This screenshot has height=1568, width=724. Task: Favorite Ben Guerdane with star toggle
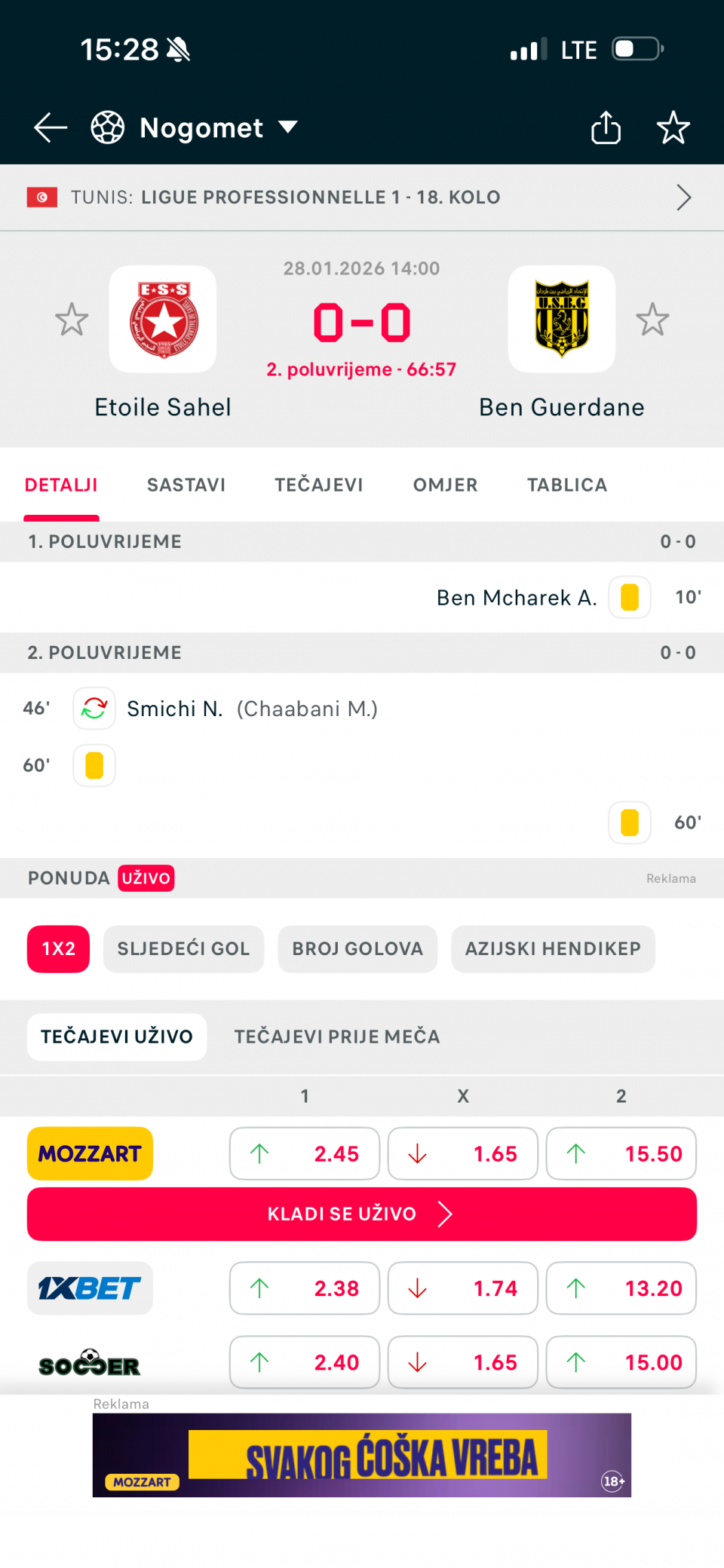point(652,320)
